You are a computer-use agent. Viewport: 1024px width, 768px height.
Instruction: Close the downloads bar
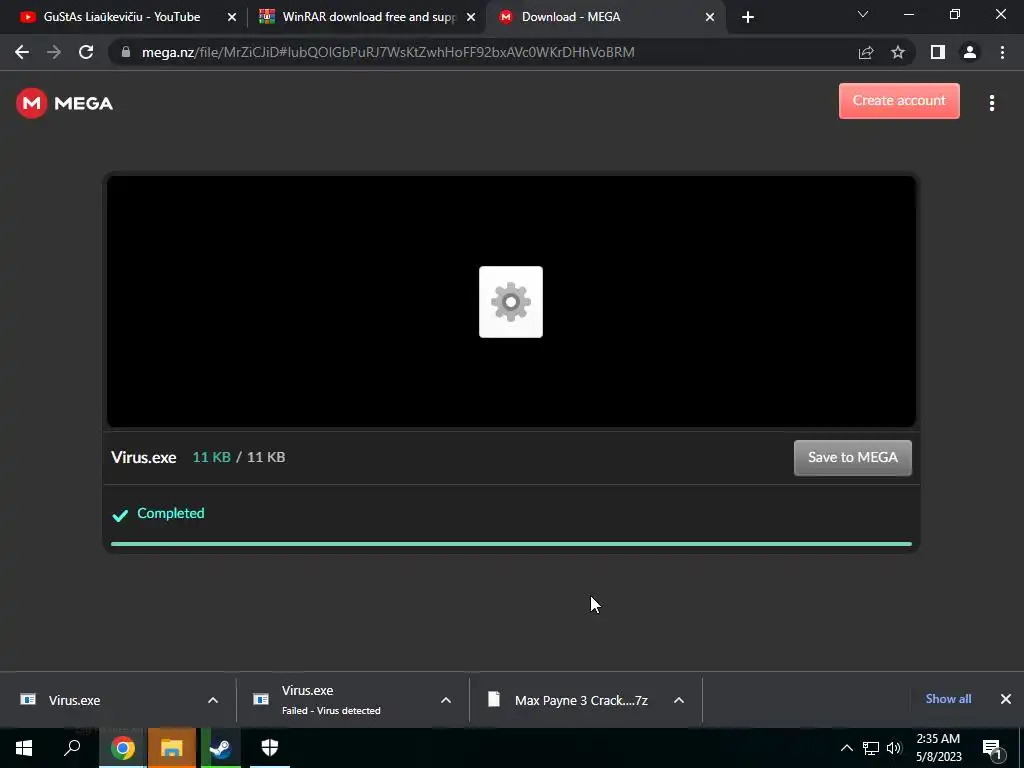coord(1006,699)
